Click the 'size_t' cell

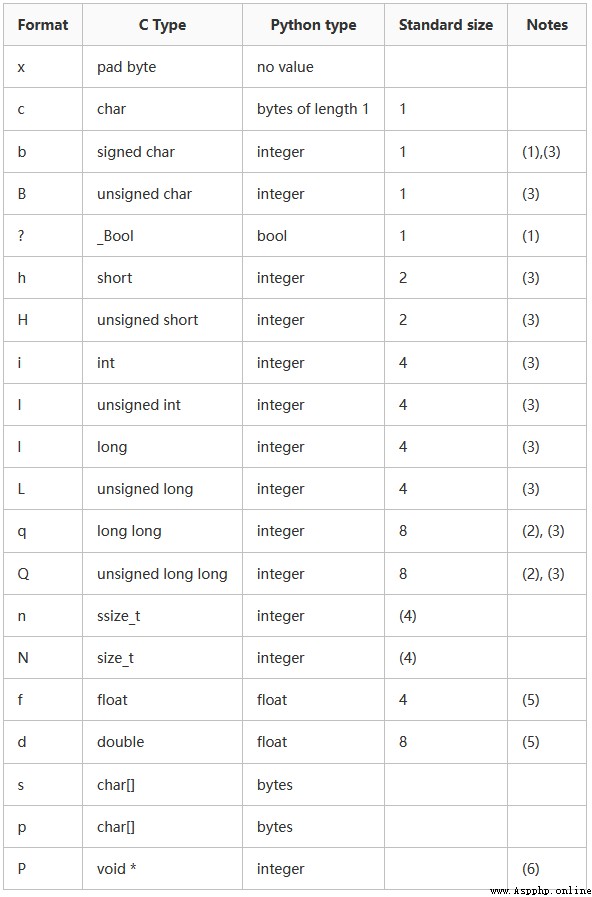pyautogui.click(x=162, y=658)
